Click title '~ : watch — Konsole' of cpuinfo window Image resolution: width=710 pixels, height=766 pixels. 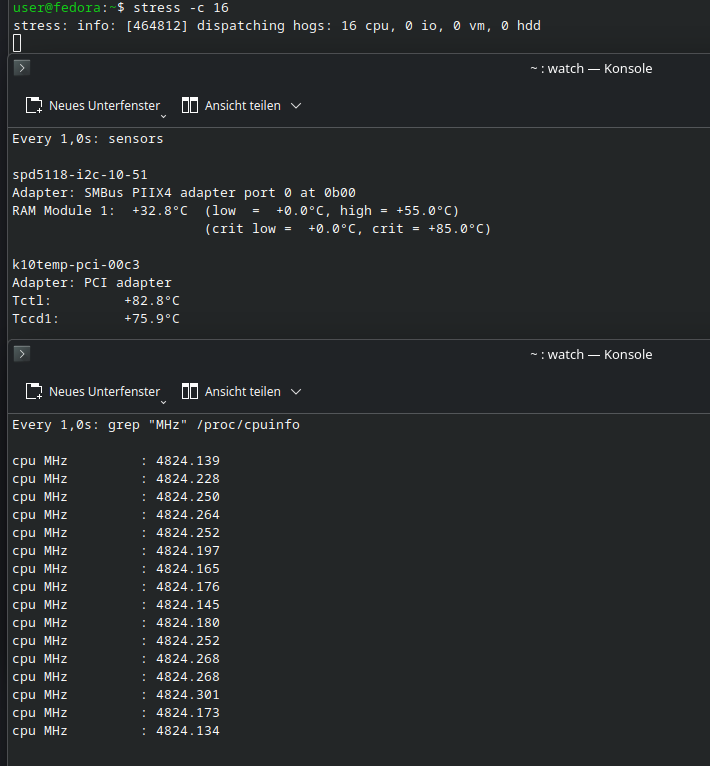(591, 354)
